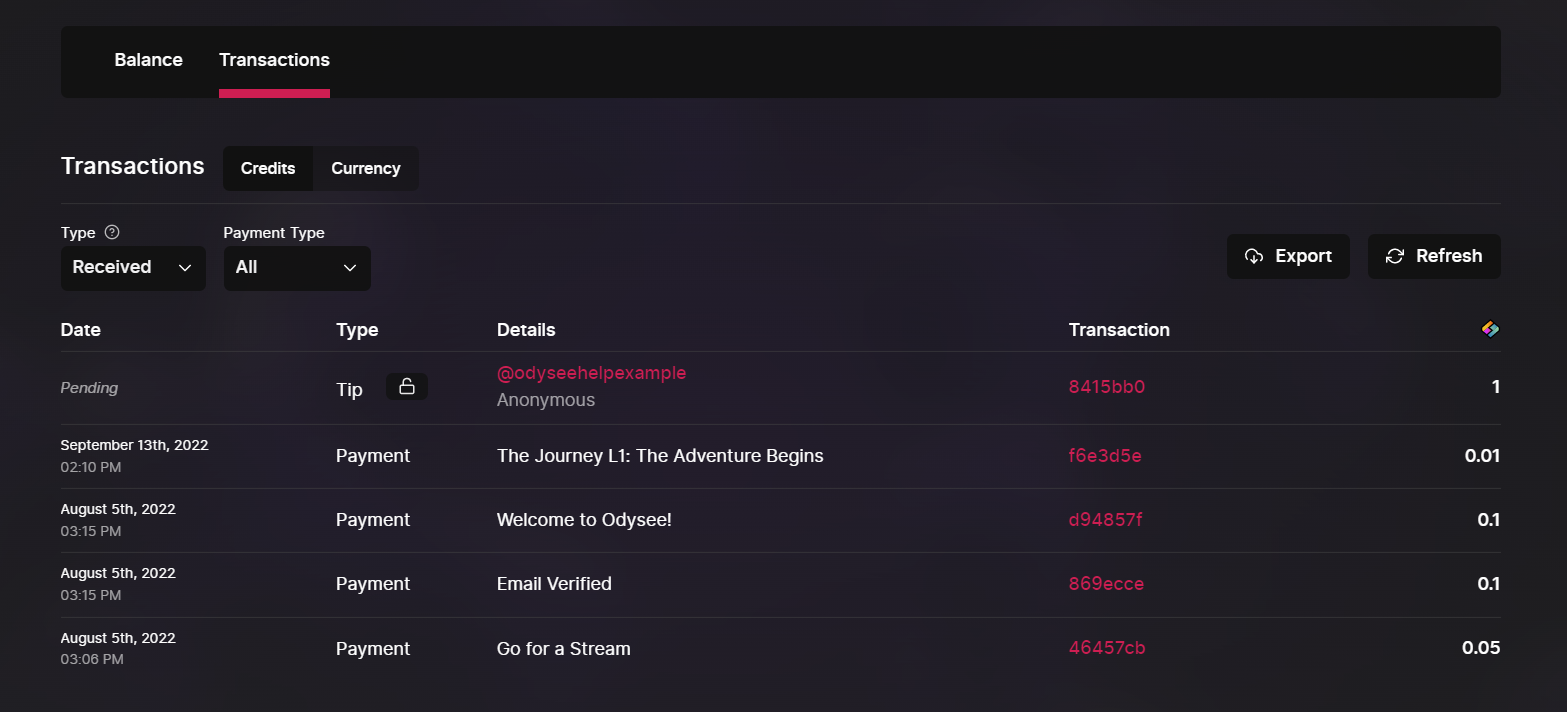Click the 02:10 PM timestamp
1567x712 pixels.
tap(91, 467)
